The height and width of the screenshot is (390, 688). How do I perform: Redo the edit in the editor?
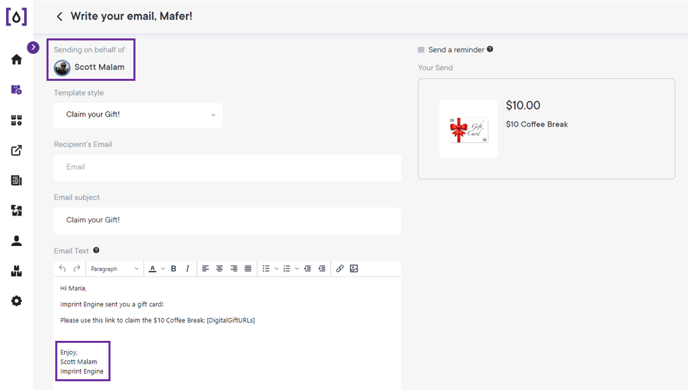(x=77, y=268)
